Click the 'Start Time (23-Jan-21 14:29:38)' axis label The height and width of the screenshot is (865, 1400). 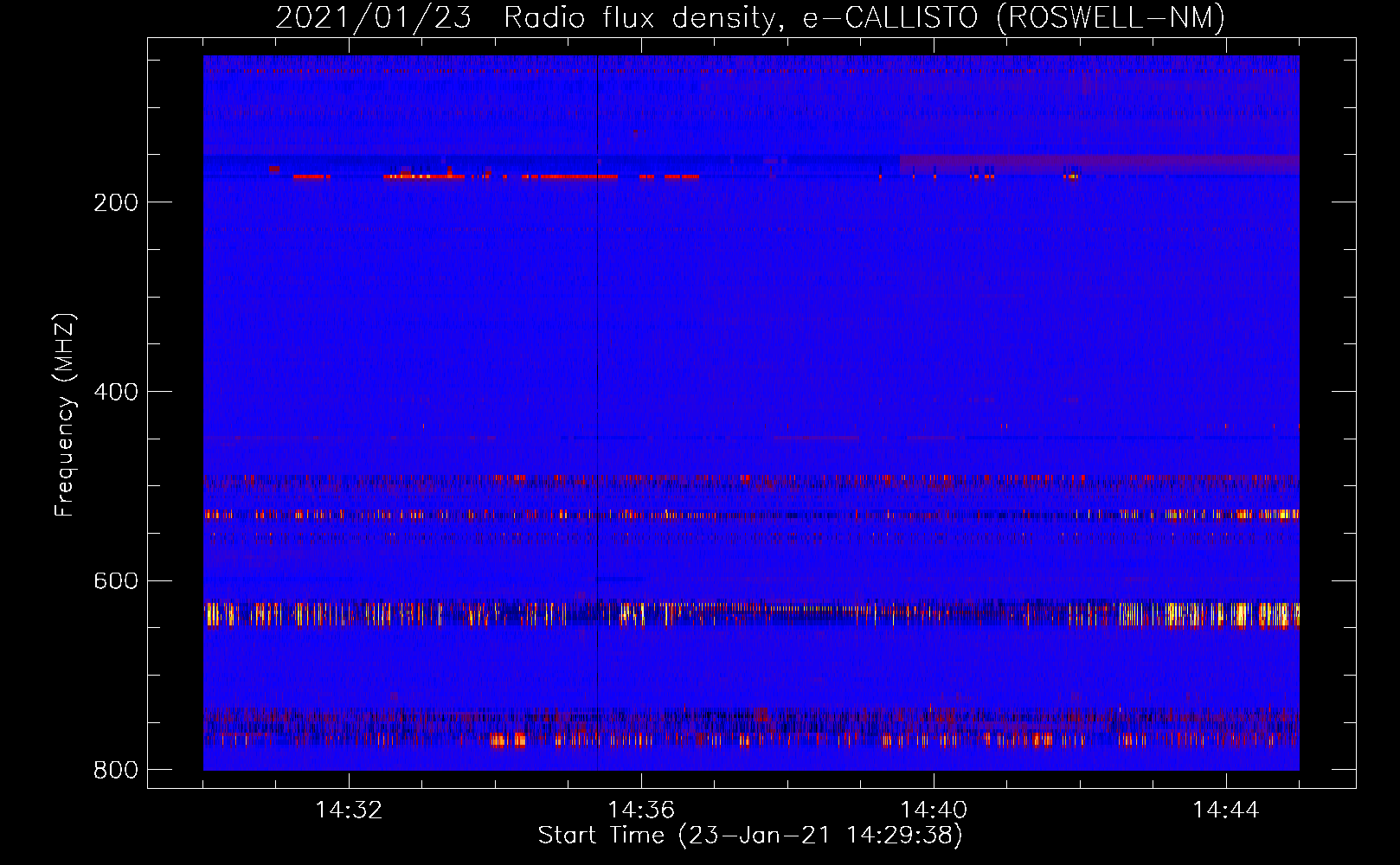pyautogui.click(x=750, y=836)
